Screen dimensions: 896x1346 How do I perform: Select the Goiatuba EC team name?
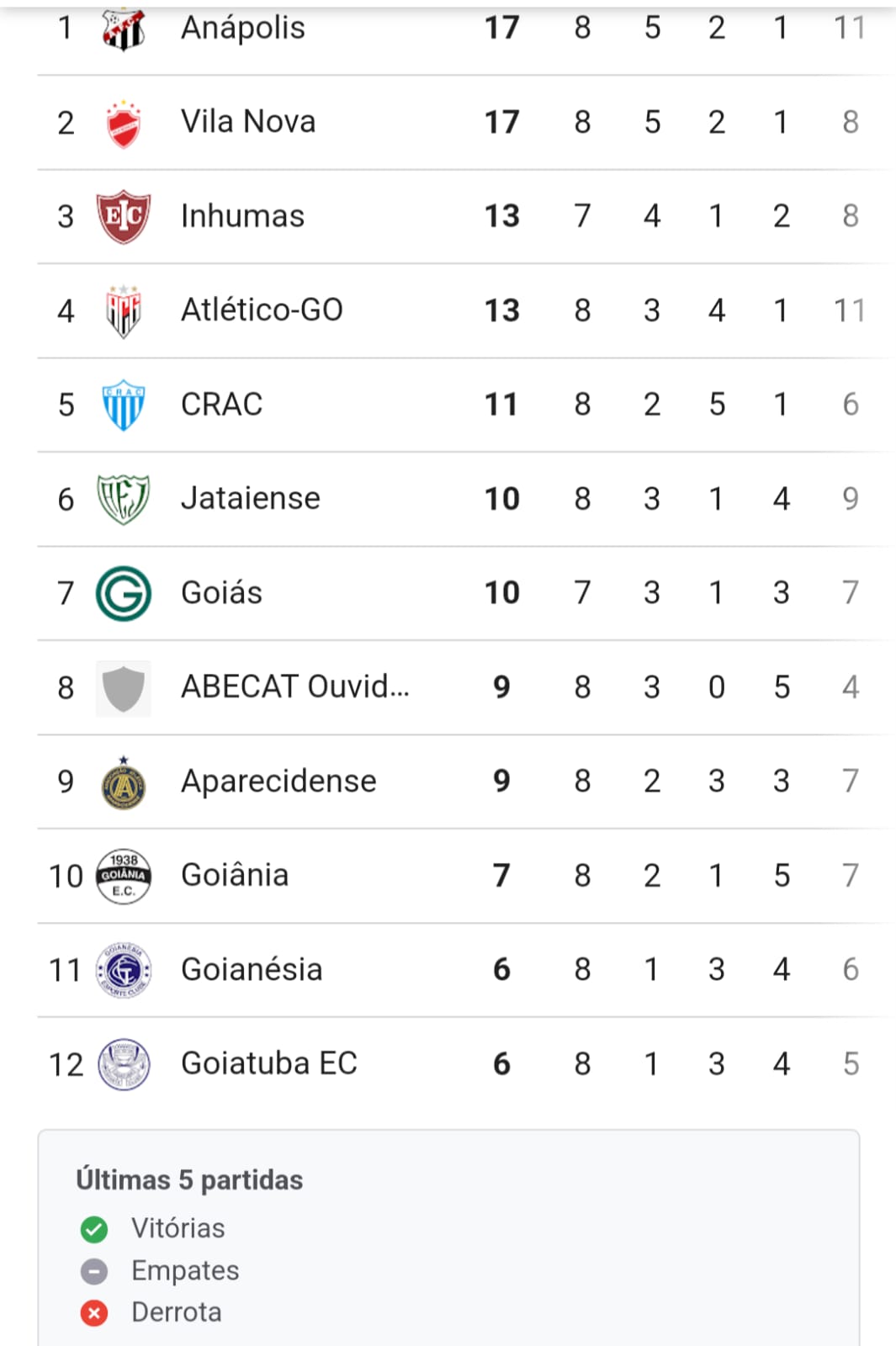[x=268, y=1064]
